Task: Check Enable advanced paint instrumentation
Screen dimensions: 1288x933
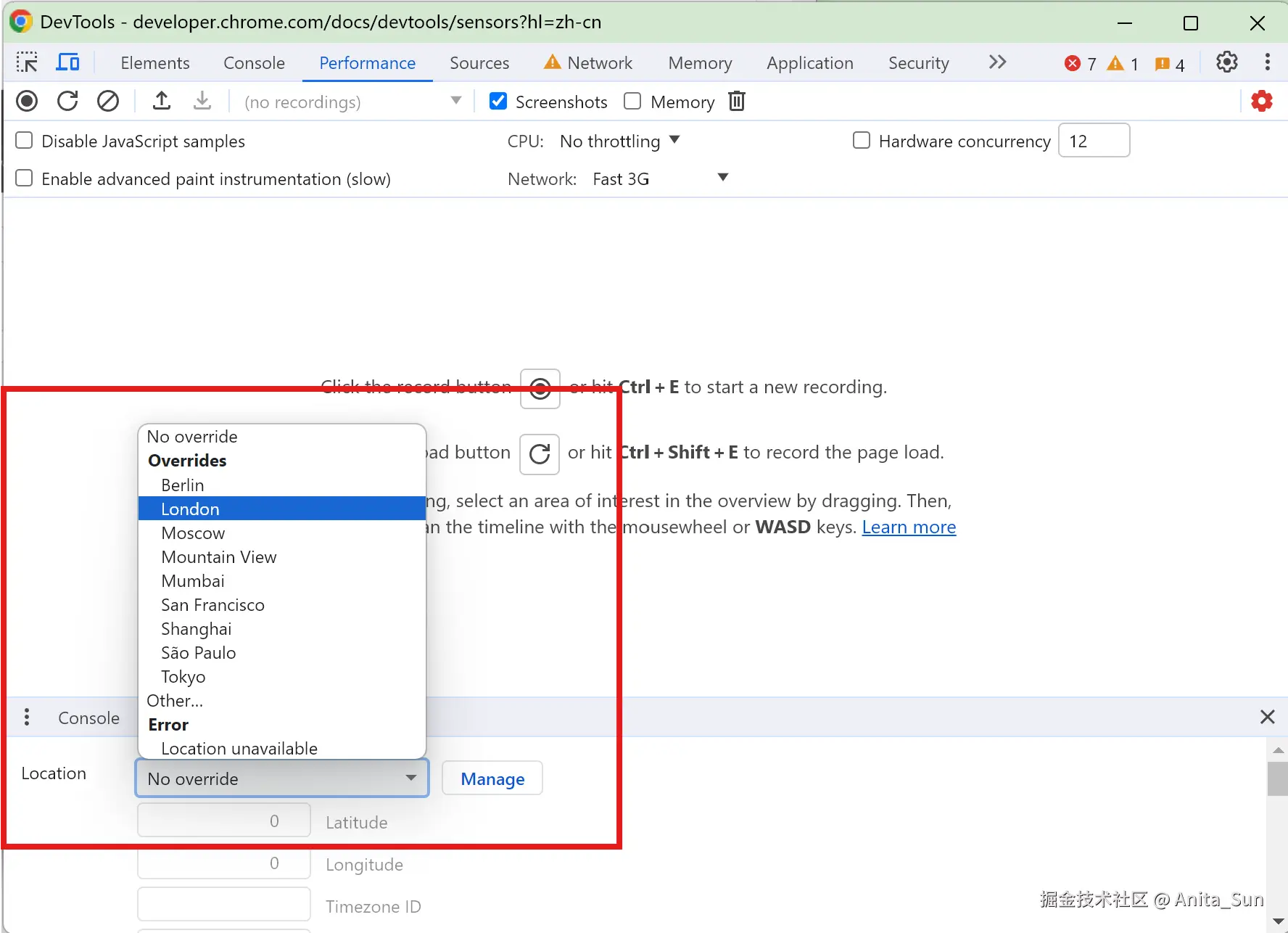Action: [24, 178]
